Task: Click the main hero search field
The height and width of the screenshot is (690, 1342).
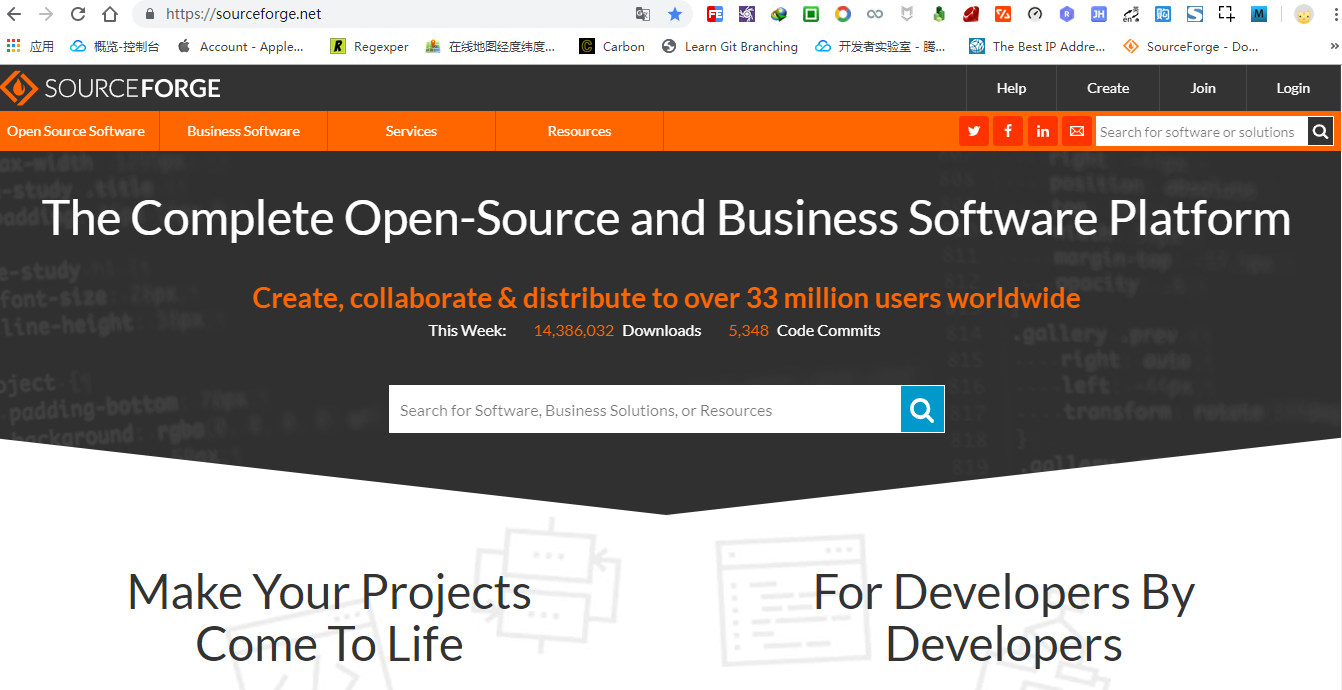Action: [x=644, y=410]
